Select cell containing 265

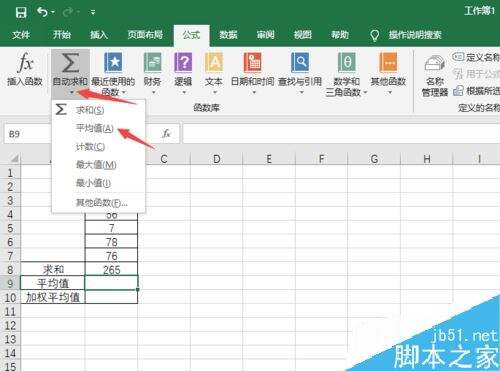tap(111, 269)
